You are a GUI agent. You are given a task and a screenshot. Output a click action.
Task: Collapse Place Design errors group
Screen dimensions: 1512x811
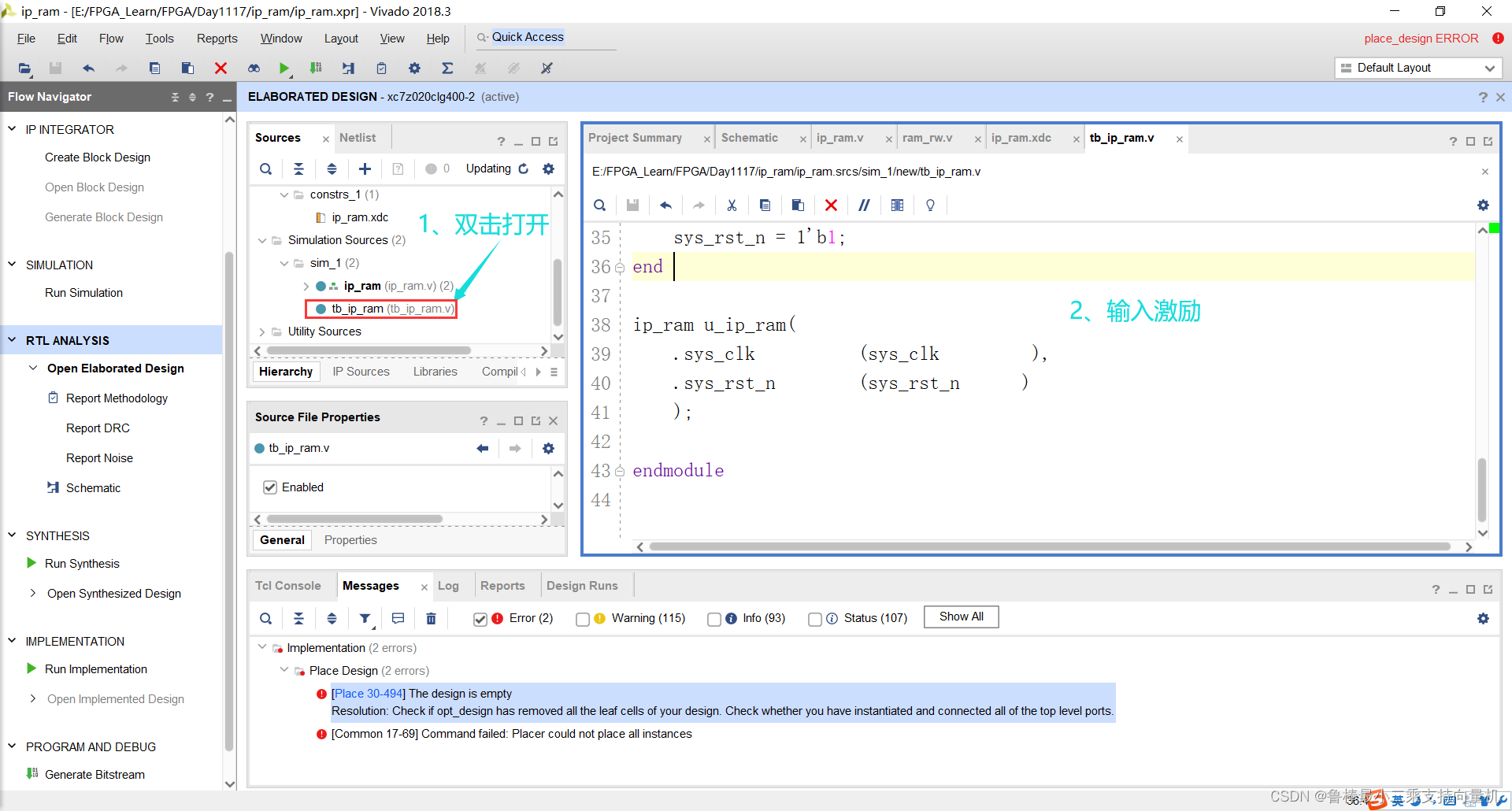point(284,670)
